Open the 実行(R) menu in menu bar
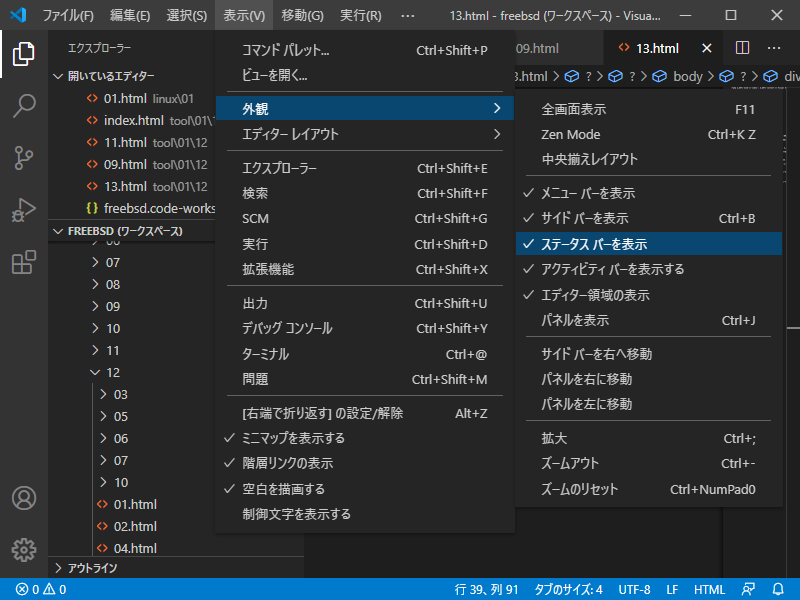This screenshot has width=800, height=600. tap(361, 16)
